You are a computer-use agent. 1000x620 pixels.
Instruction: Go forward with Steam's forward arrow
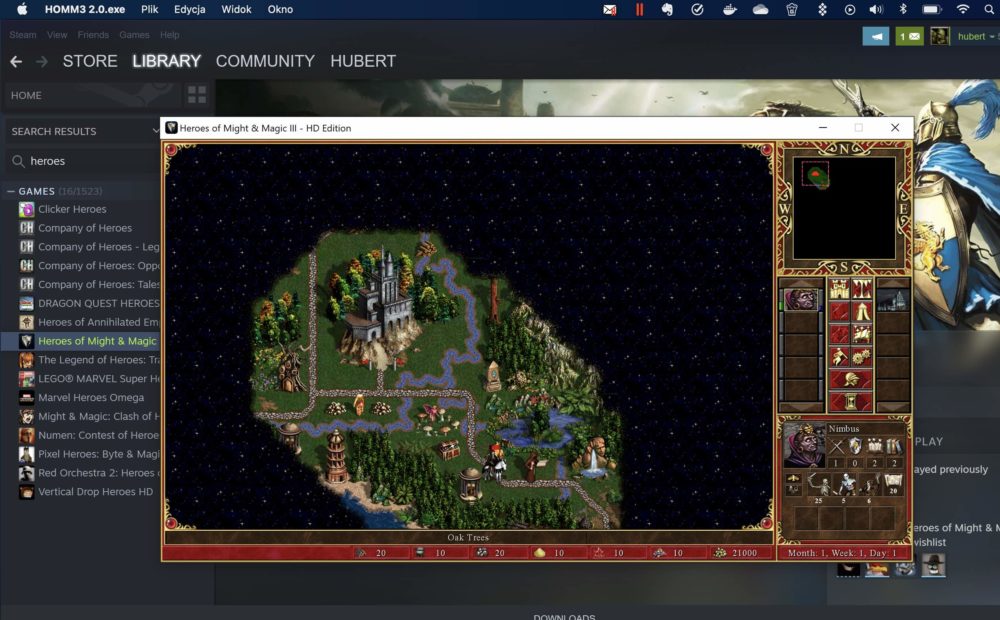coord(42,61)
